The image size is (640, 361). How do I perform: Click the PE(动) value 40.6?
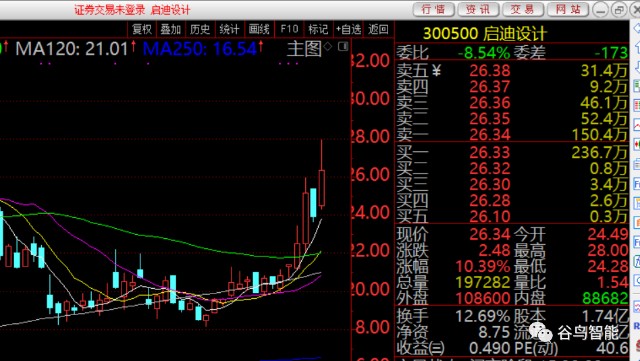pyautogui.click(x=612, y=348)
